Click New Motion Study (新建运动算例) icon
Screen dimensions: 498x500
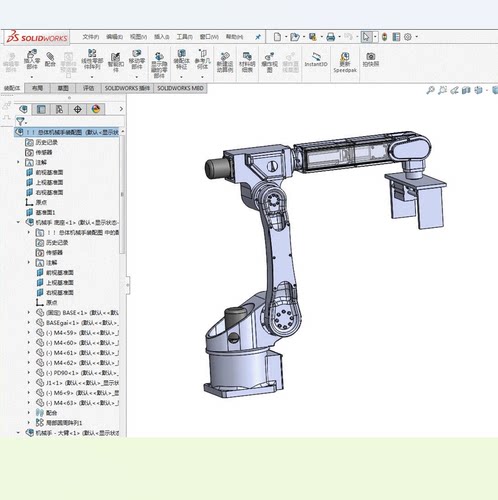[225, 62]
